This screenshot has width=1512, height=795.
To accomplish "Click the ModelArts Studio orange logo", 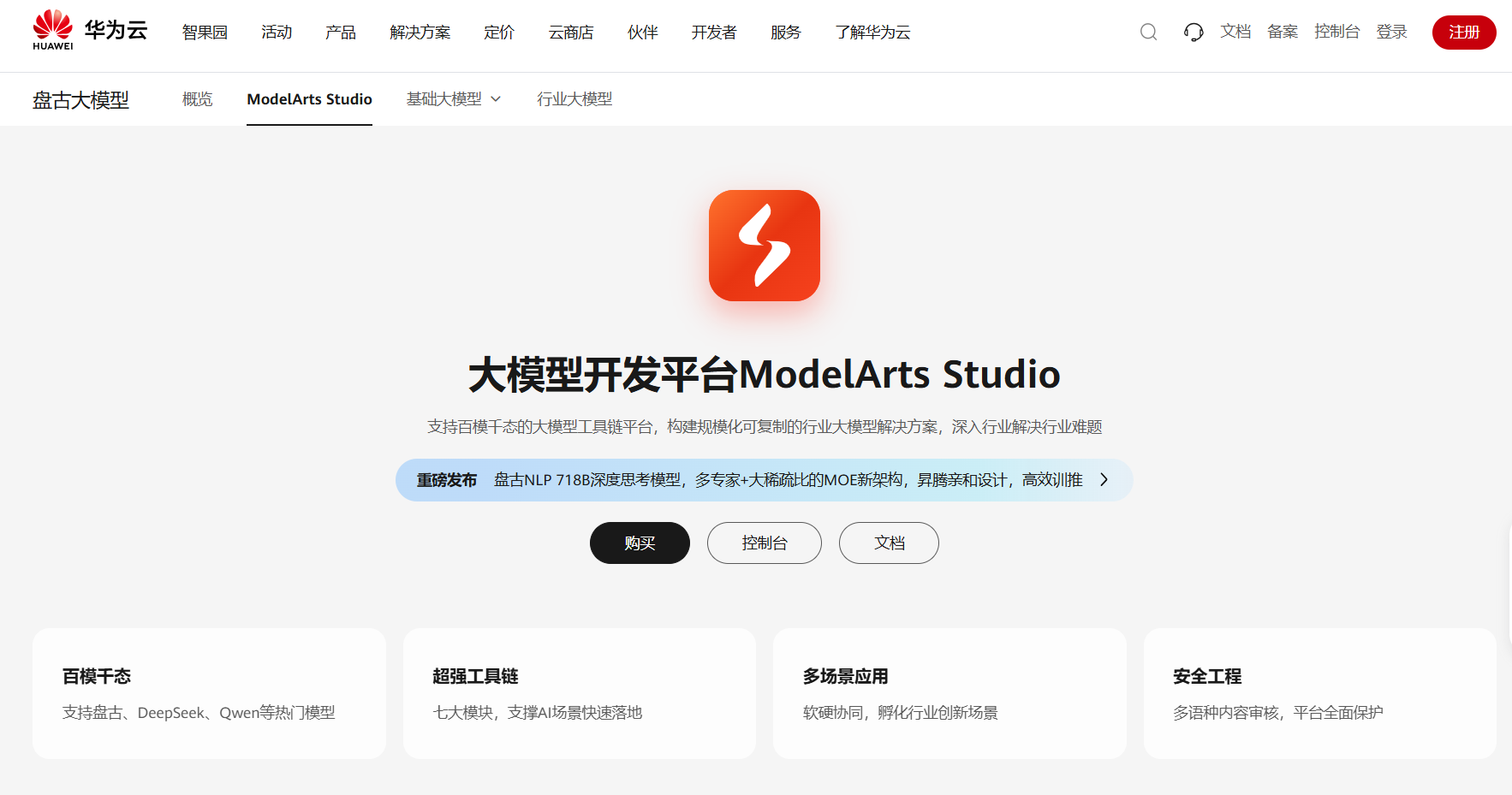I will [x=765, y=246].
